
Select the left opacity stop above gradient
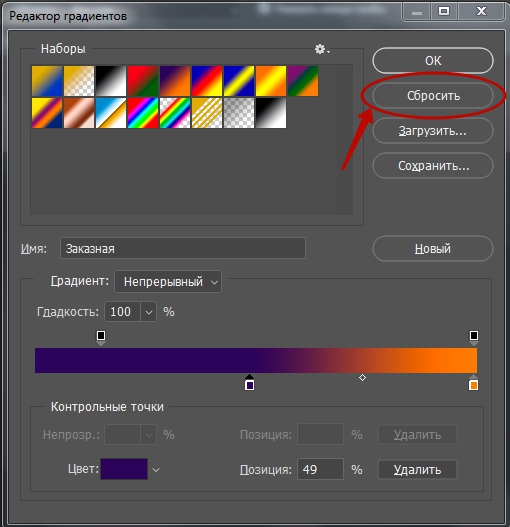pyautogui.click(x=101, y=337)
